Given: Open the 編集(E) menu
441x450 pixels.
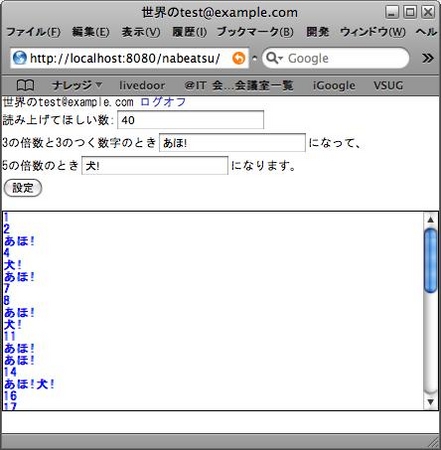Looking at the screenshot, I should (90, 32).
